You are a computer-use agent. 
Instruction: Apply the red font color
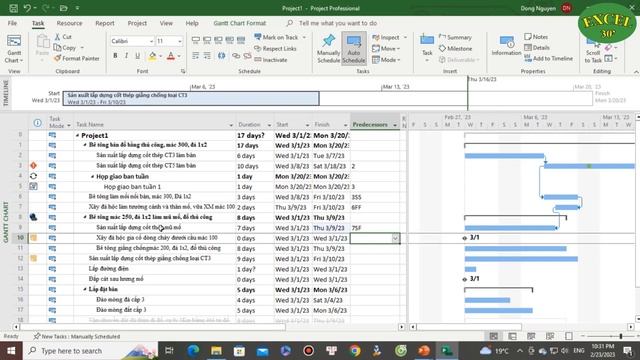coord(171,56)
